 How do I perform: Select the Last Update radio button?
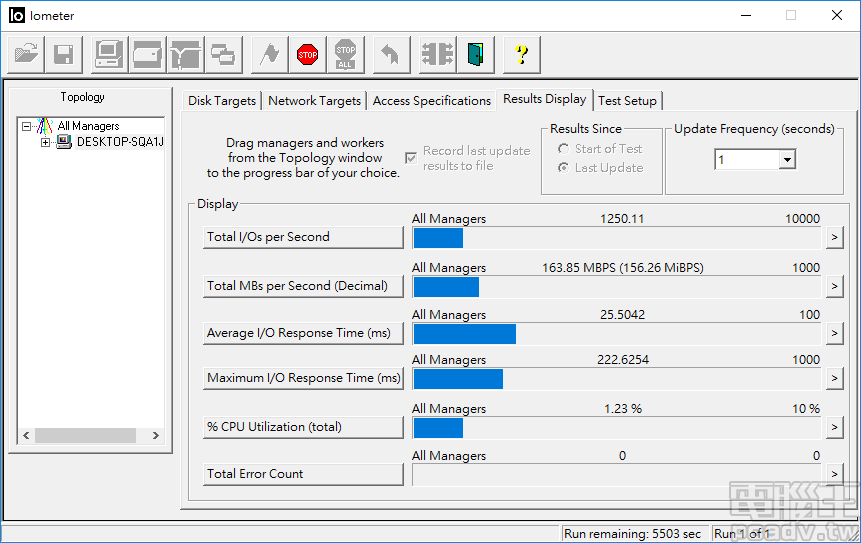[564, 168]
